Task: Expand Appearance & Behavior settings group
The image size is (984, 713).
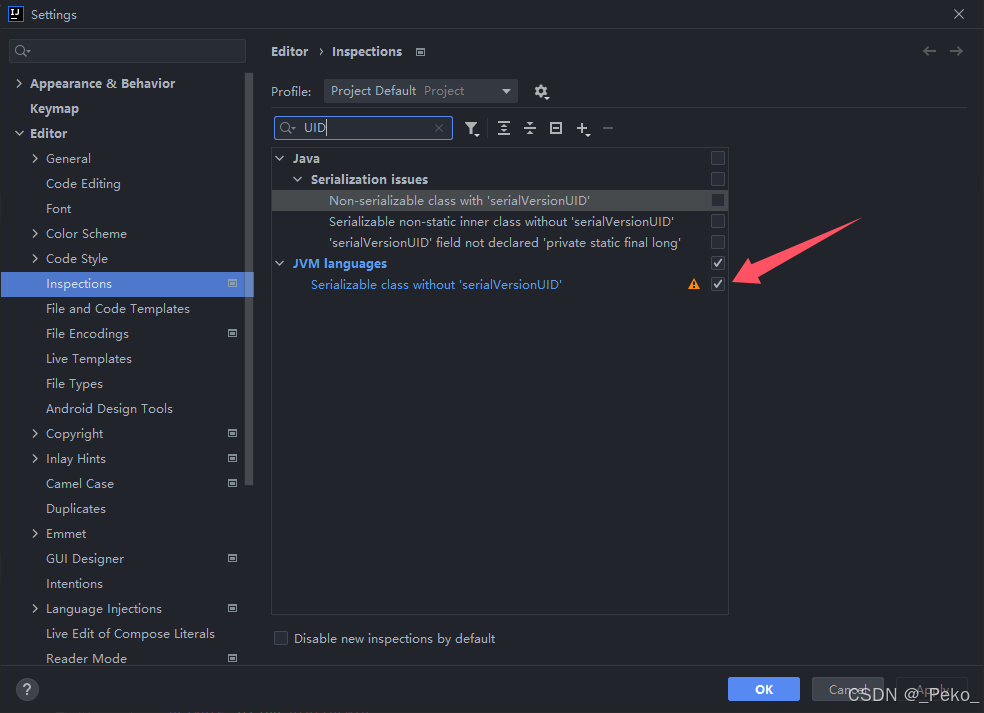Action: [19, 83]
